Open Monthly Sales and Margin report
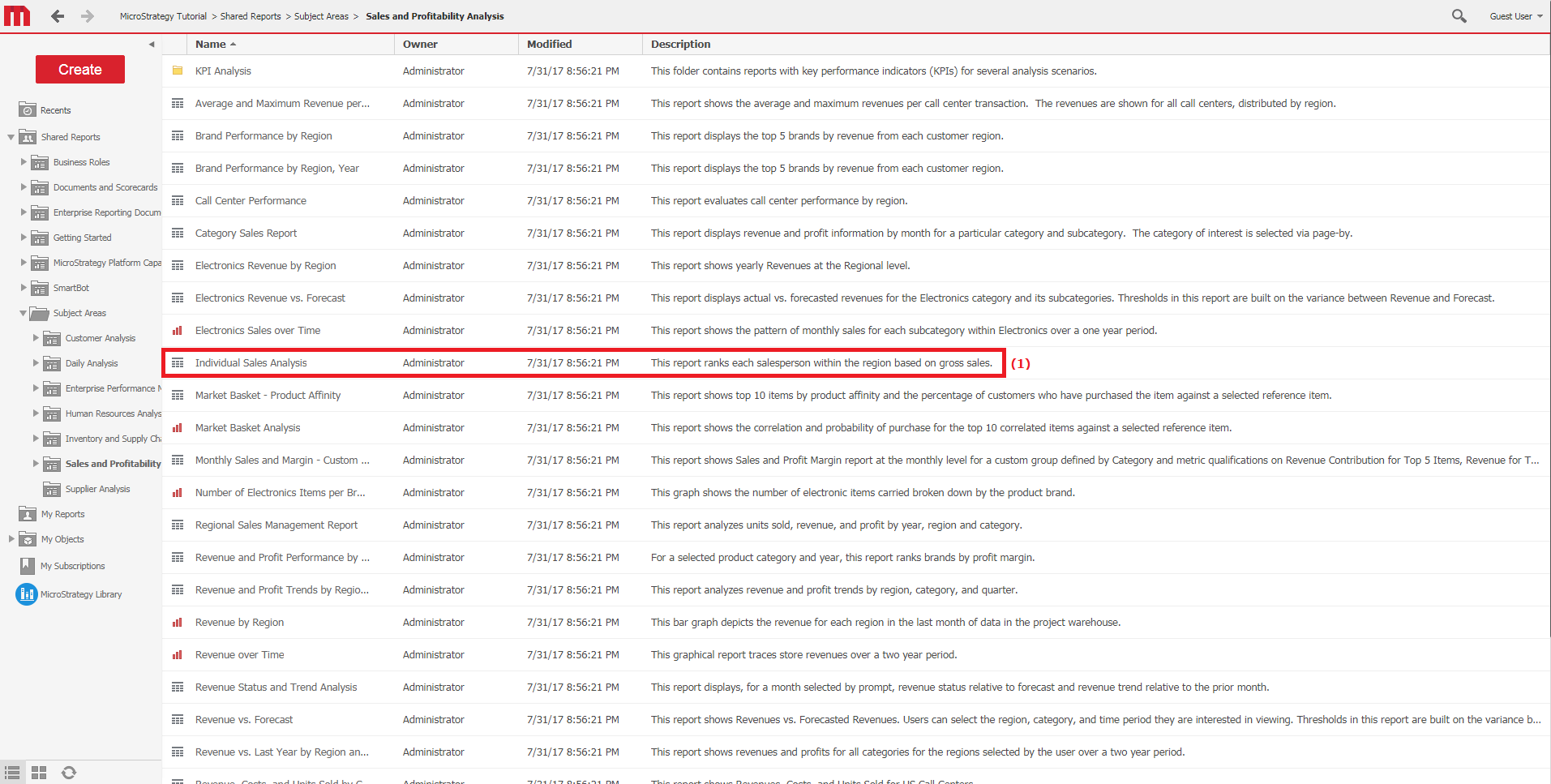Image resolution: width=1551 pixels, height=784 pixels. pyautogui.click(x=282, y=461)
